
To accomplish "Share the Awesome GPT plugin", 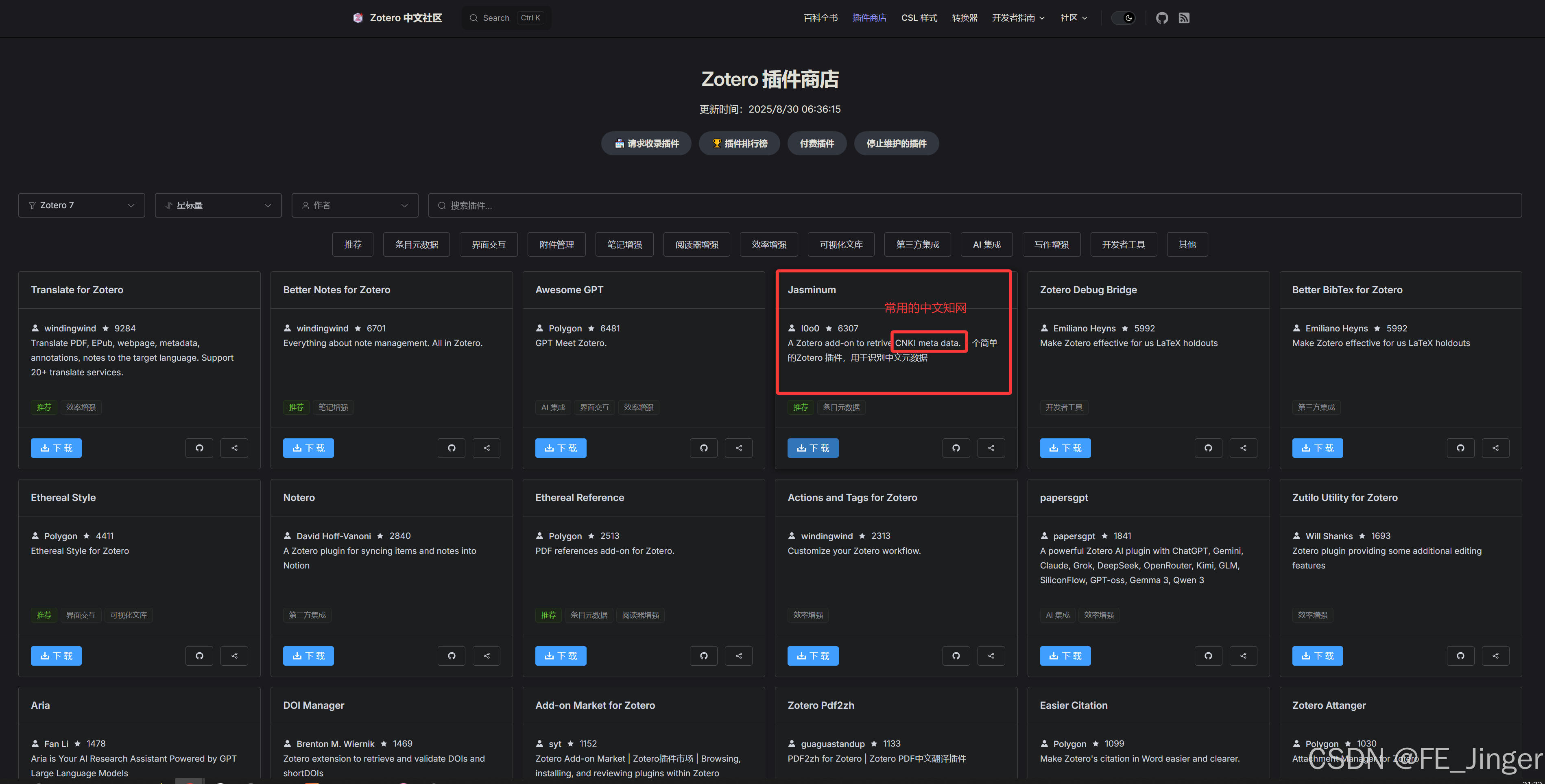I will pyautogui.click(x=739, y=448).
